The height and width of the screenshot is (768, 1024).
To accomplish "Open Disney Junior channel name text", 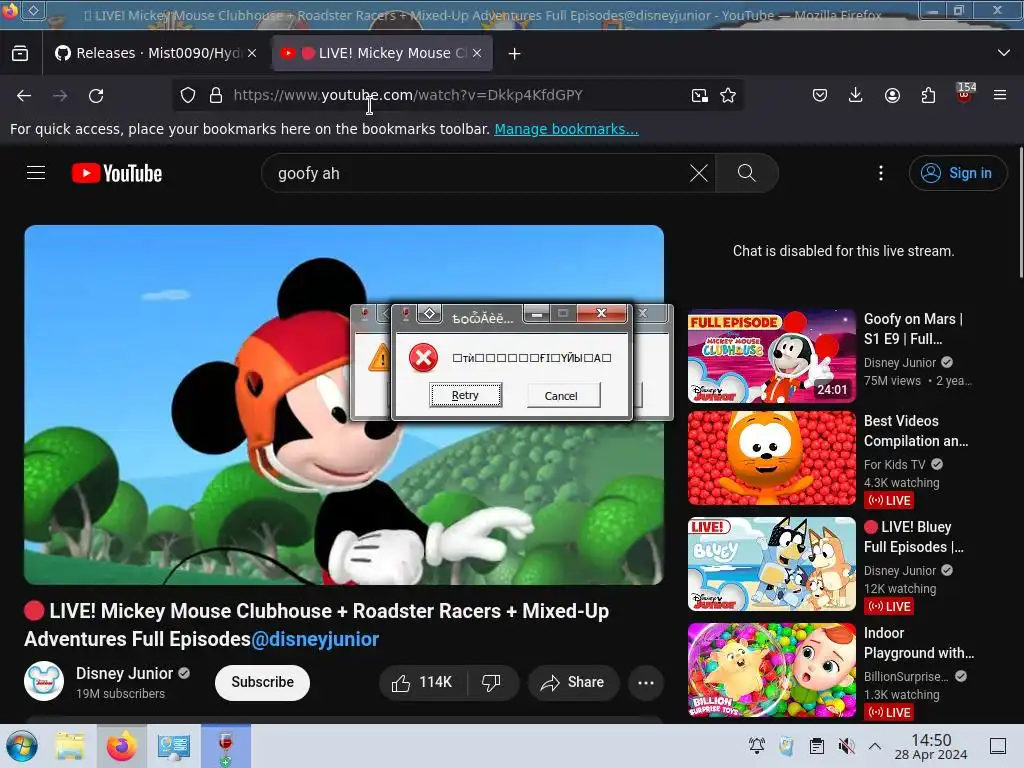I will tap(124, 673).
